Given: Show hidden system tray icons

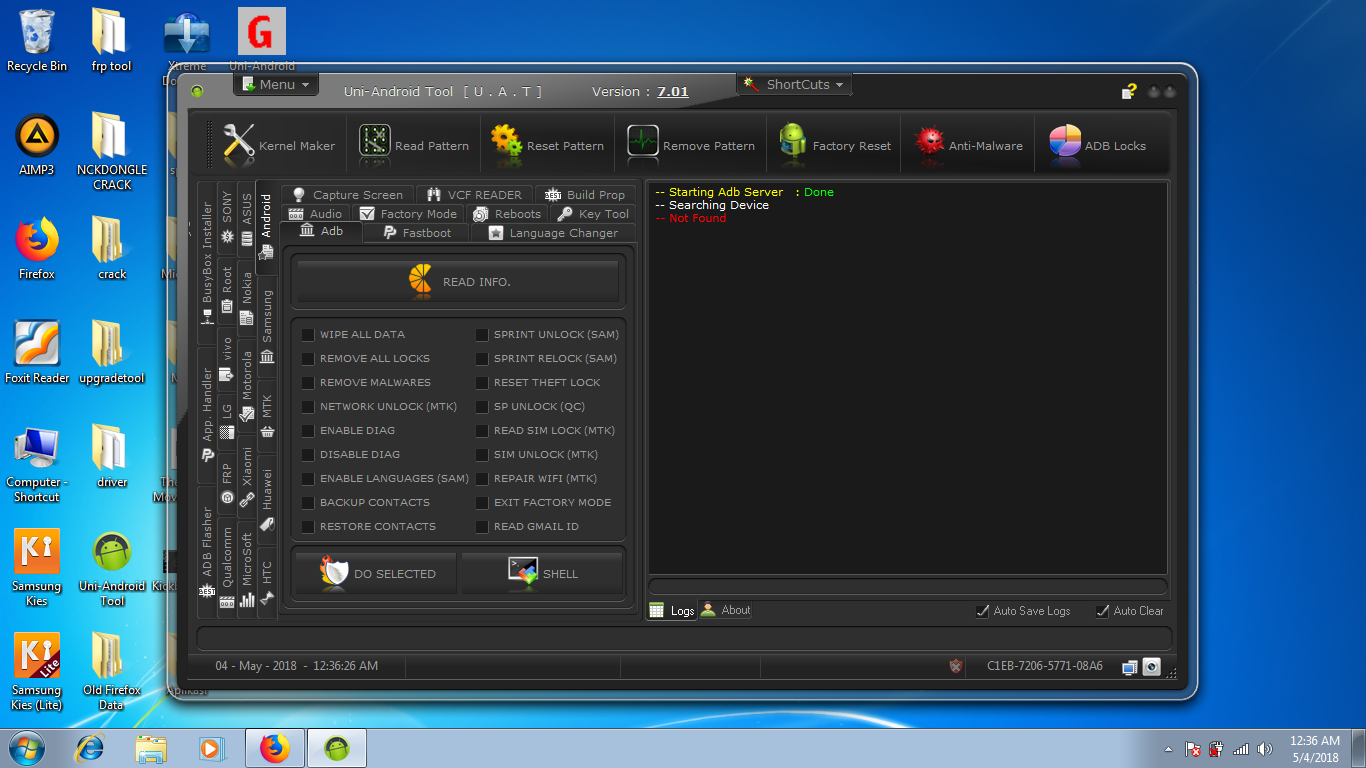Looking at the screenshot, I should click(x=1168, y=749).
